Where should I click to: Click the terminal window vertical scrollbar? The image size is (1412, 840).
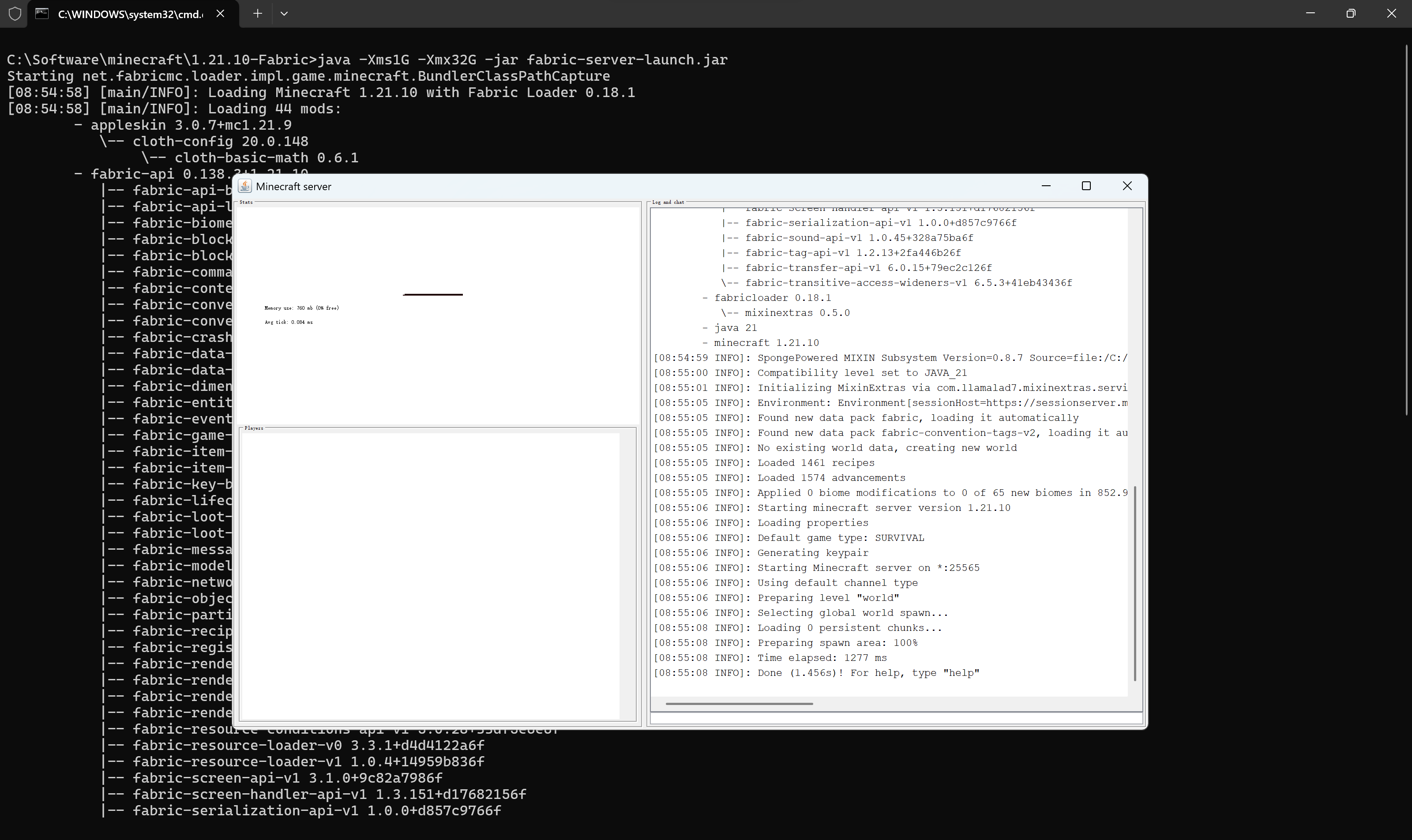[1406, 230]
